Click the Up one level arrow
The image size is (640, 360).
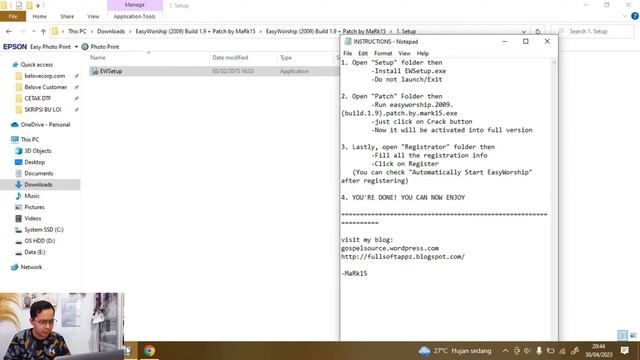pyautogui.click(x=43, y=31)
